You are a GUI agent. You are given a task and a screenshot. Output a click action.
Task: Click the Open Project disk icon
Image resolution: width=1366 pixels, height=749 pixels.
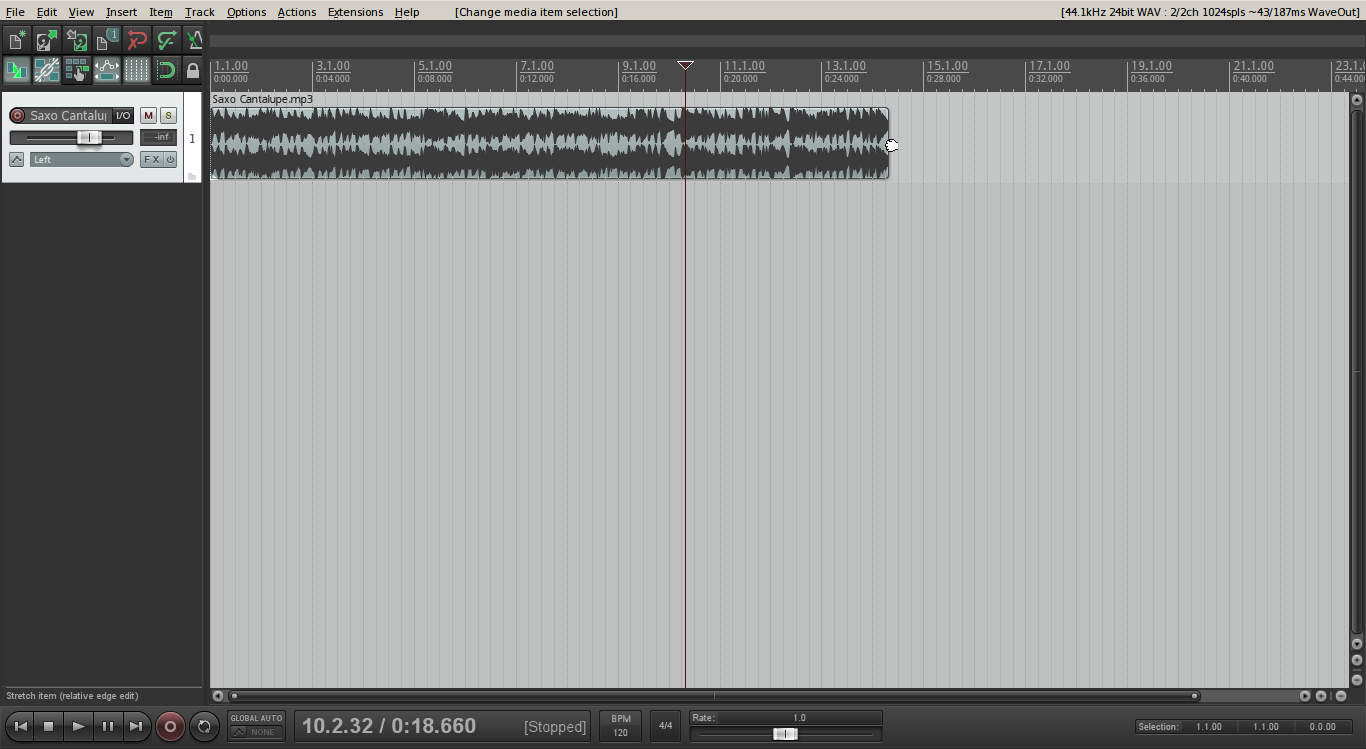pyautogui.click(x=47, y=40)
